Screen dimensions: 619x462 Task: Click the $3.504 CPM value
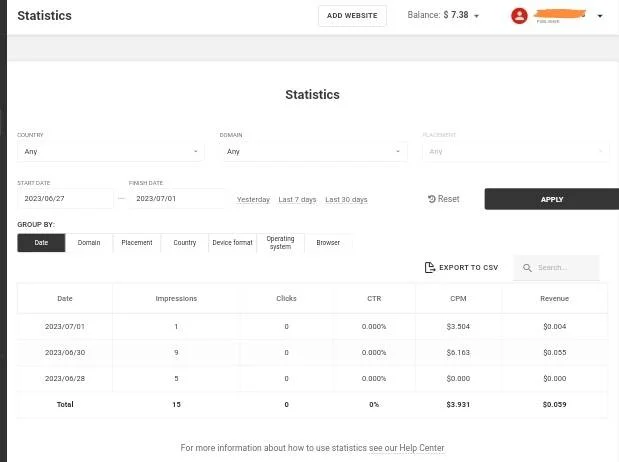click(x=458, y=327)
